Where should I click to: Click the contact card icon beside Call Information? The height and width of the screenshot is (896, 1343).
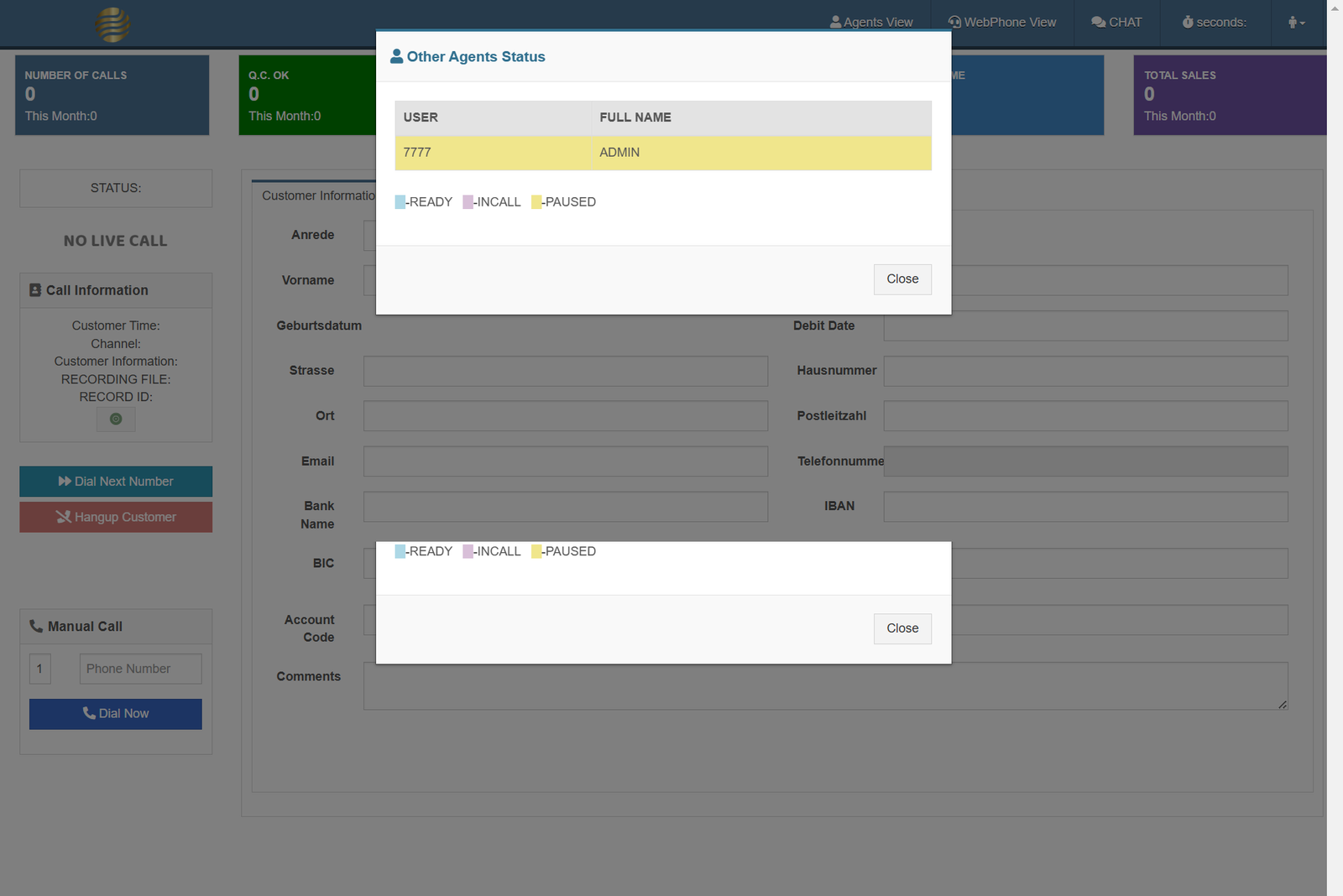point(35,290)
